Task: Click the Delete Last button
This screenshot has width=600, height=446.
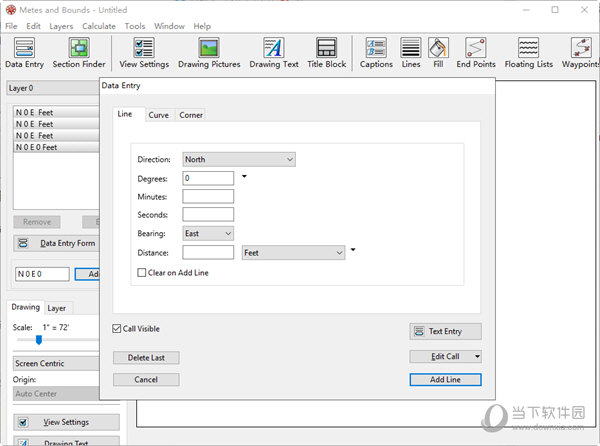Action: click(x=146, y=358)
